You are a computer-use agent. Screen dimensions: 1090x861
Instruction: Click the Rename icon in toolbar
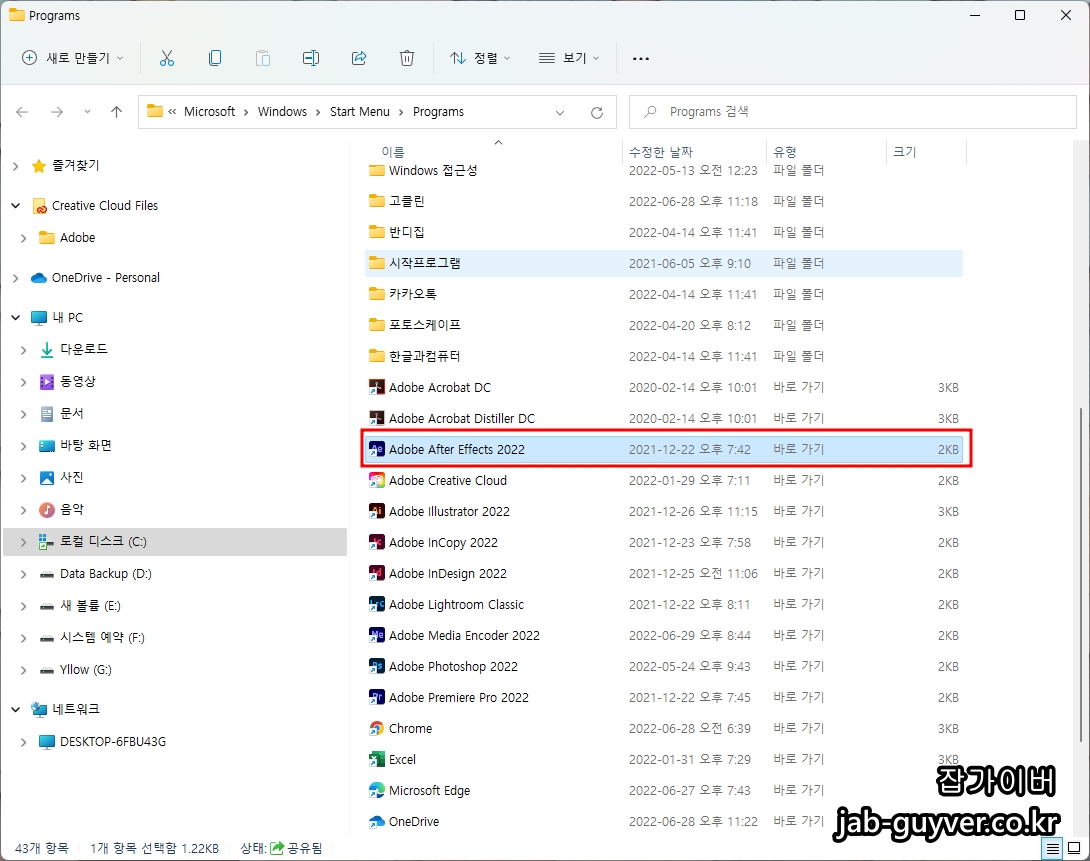coord(311,58)
